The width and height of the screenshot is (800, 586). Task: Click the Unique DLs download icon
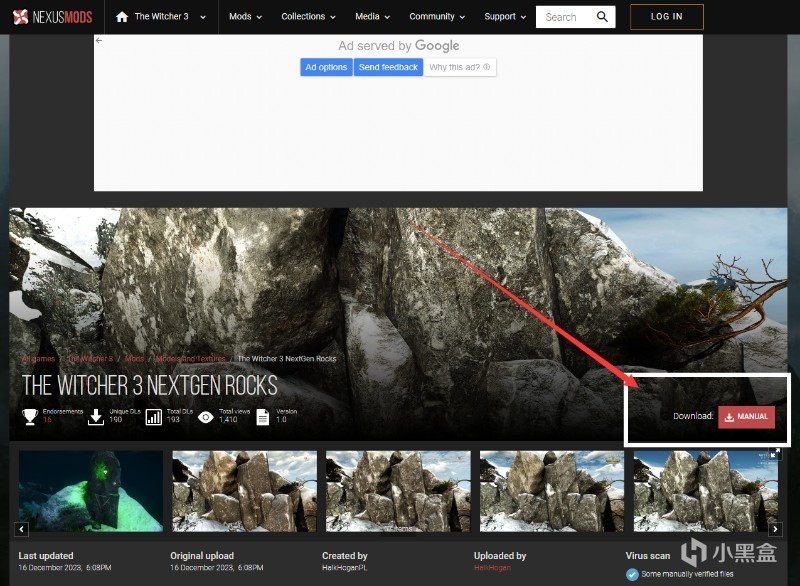96,417
